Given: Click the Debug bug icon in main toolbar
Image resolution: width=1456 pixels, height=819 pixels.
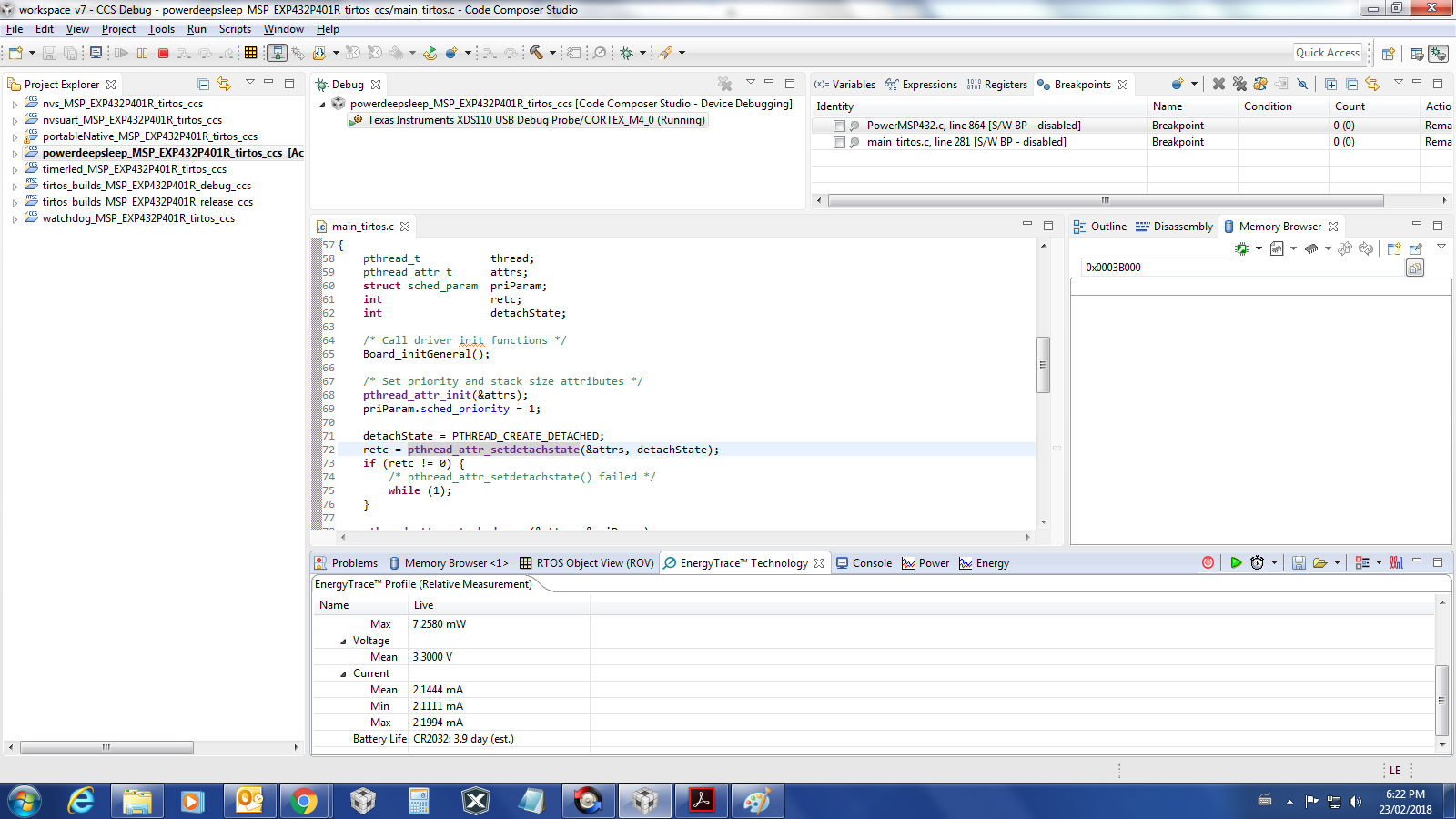Looking at the screenshot, I should 627,53.
